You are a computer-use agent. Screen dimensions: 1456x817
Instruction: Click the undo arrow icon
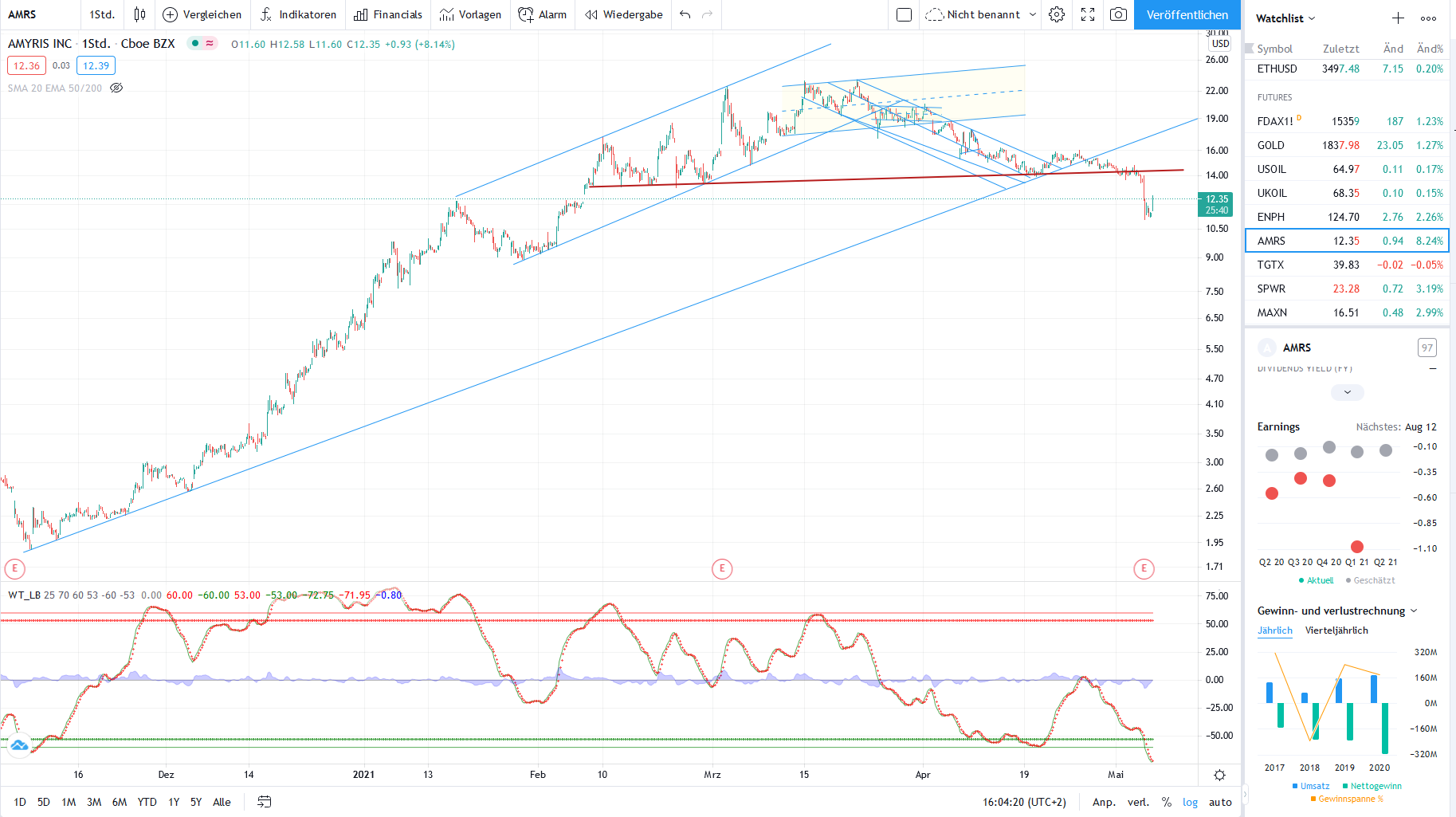coord(685,14)
